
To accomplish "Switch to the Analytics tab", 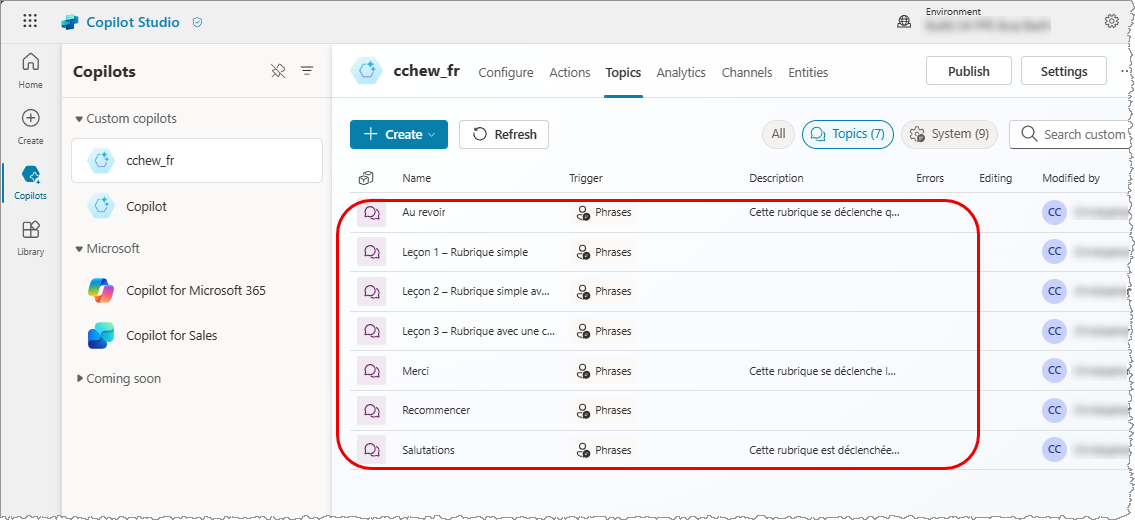I will (x=681, y=72).
